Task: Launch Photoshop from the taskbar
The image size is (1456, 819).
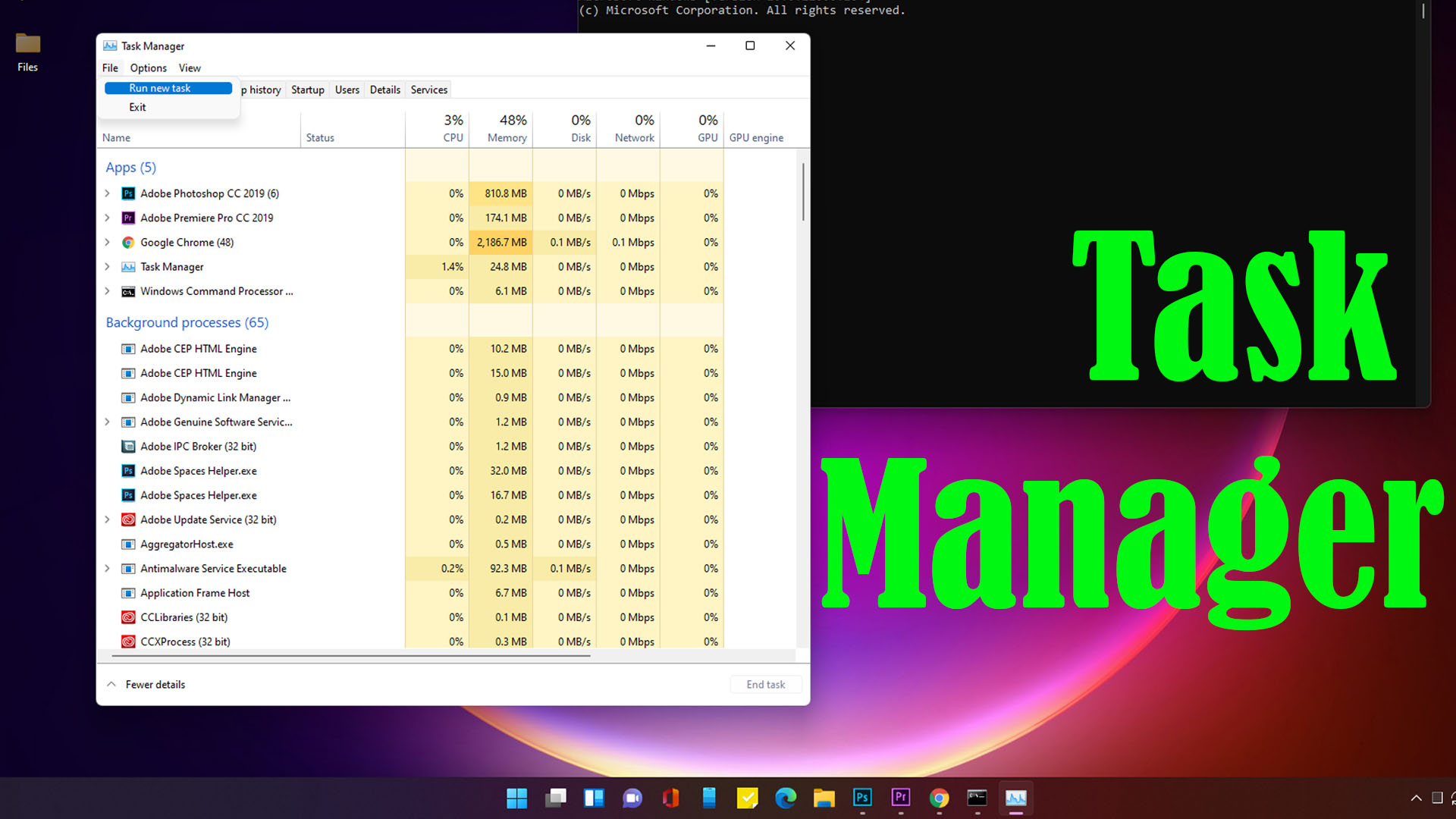Action: [x=862, y=798]
